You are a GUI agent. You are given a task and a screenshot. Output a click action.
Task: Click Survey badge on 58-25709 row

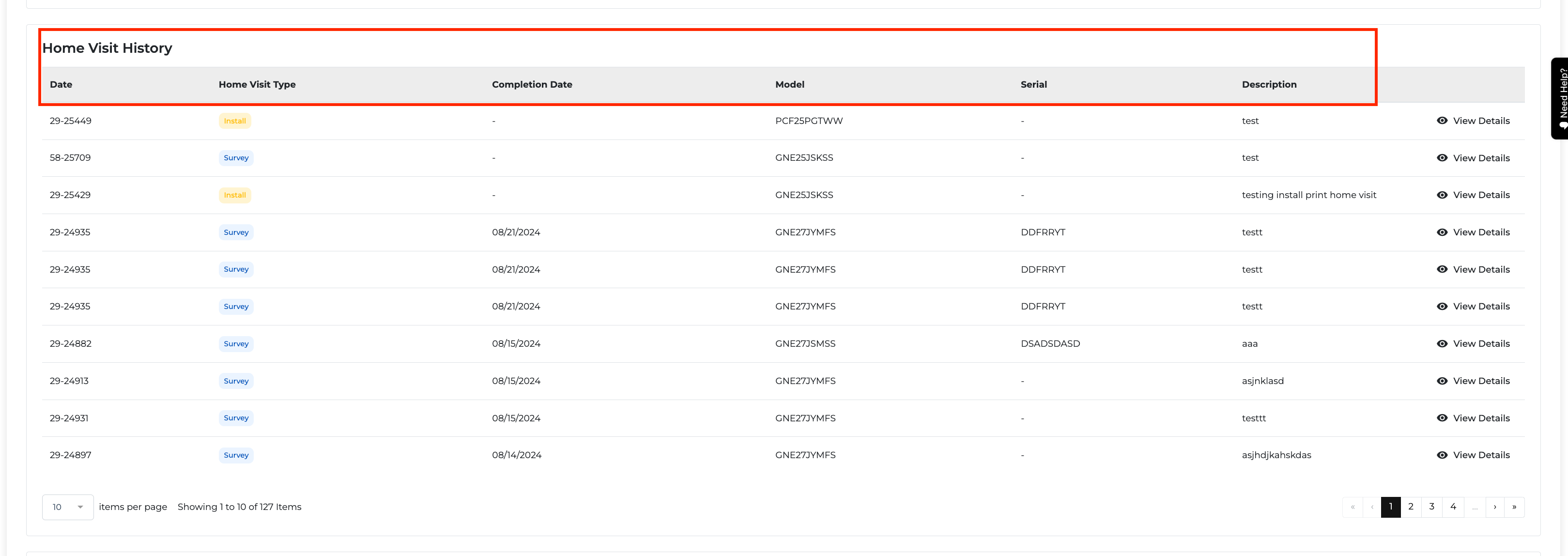pos(235,158)
